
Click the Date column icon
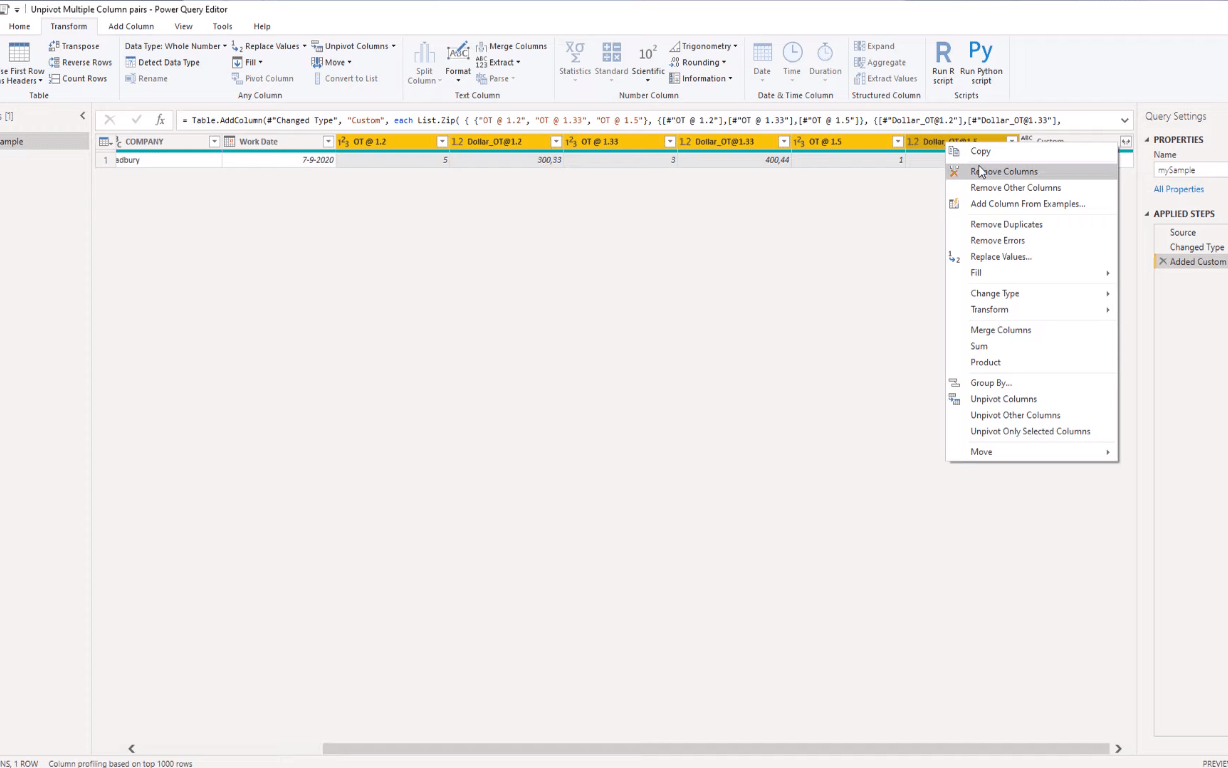(762, 52)
